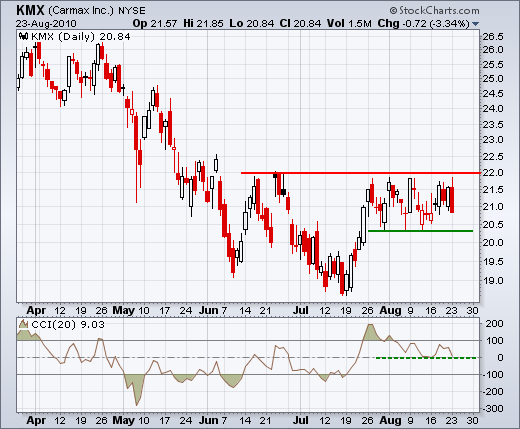
Task: Click the opening price 'Op 21.57'
Action: 155,24
